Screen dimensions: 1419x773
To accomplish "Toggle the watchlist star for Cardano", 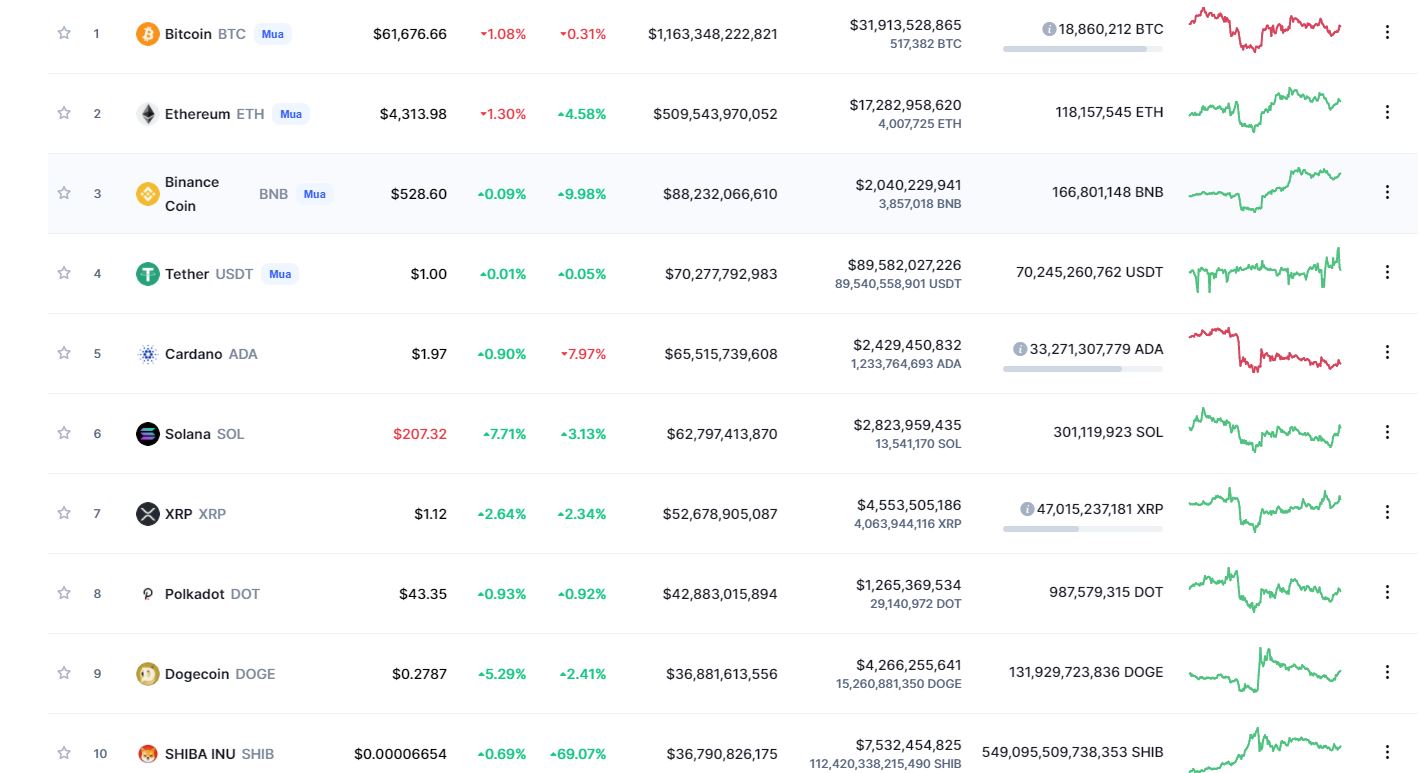I will [64, 353].
